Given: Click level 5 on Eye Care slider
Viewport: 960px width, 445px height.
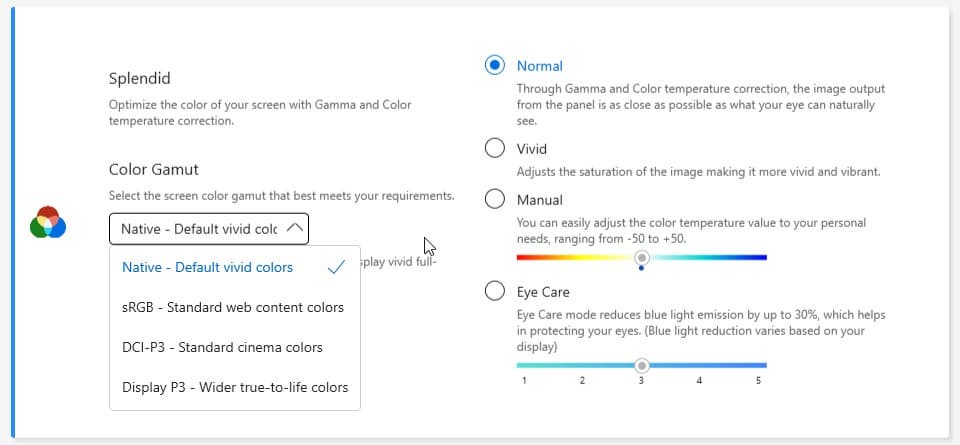Looking at the screenshot, I should click(758, 366).
